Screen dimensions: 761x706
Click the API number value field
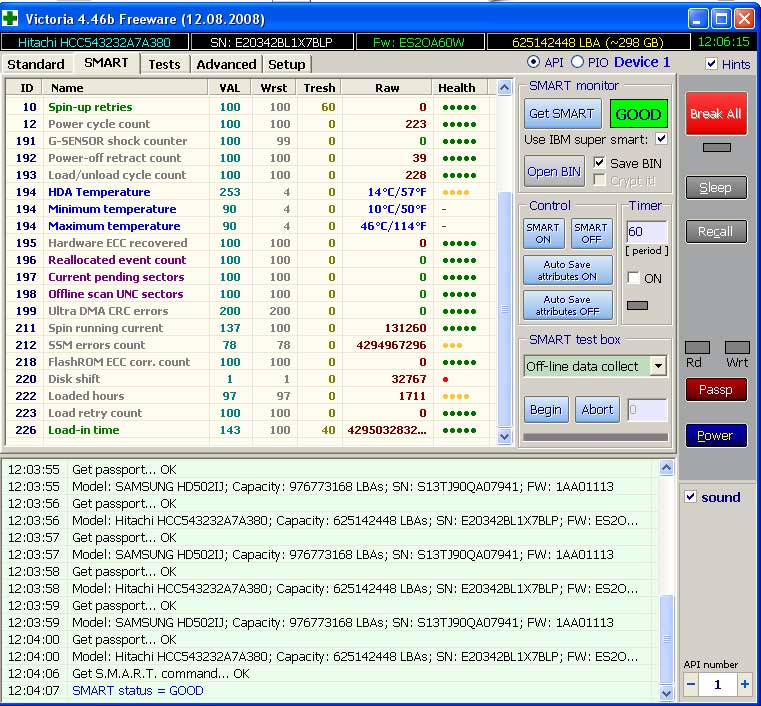point(718,685)
